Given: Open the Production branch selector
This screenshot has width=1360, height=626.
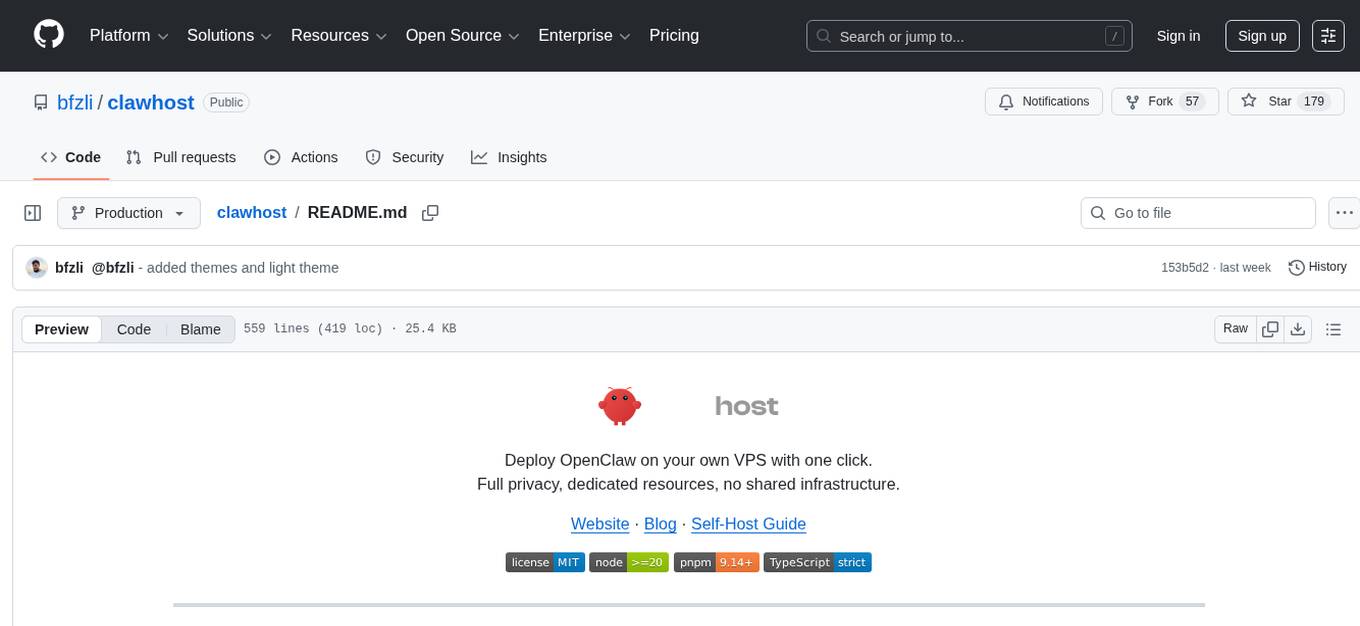Looking at the screenshot, I should [128, 212].
